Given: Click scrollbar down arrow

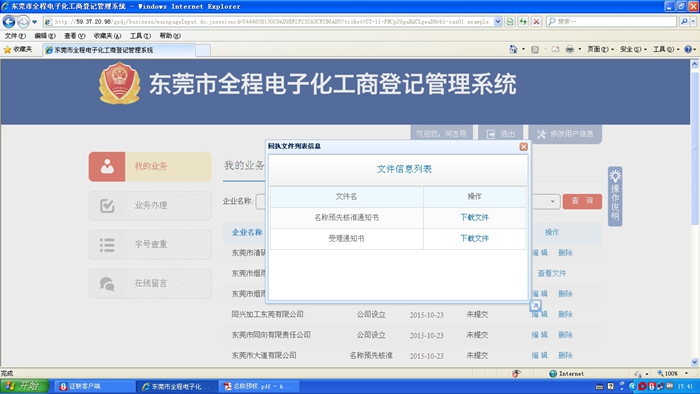Looking at the screenshot, I should [694, 362].
